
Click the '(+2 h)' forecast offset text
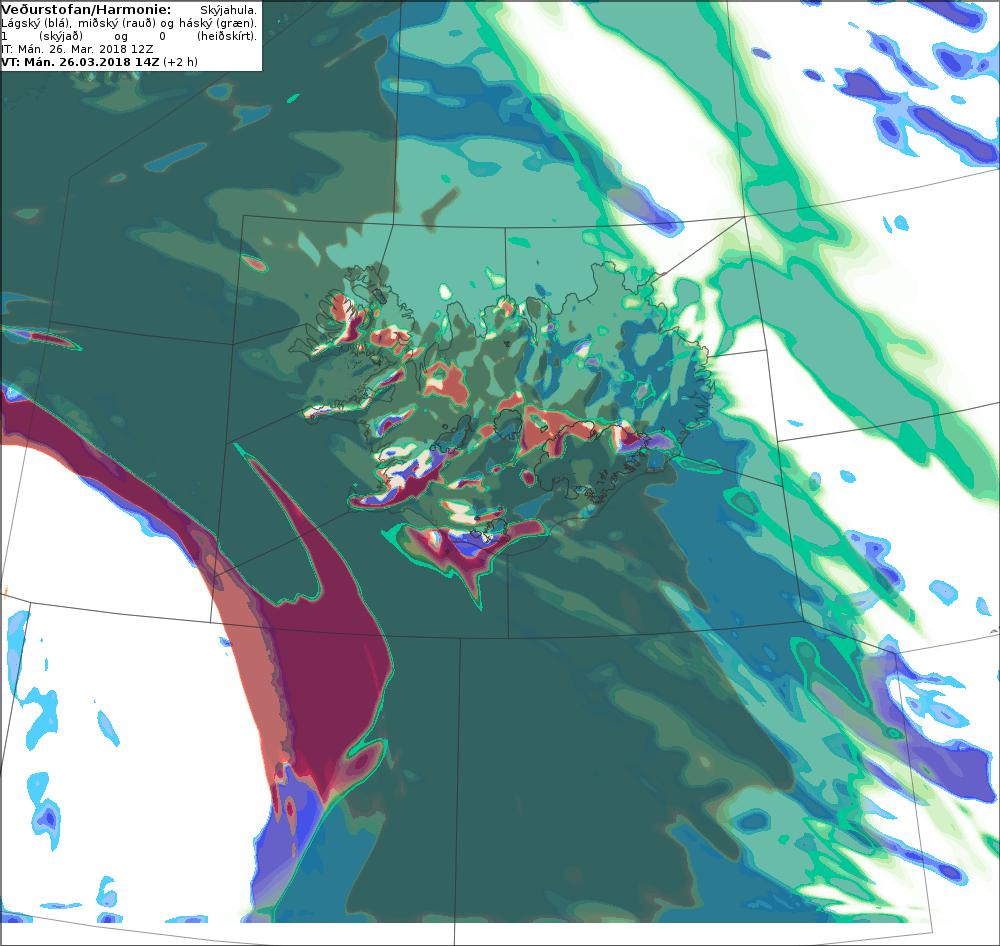pyautogui.click(x=180, y=63)
